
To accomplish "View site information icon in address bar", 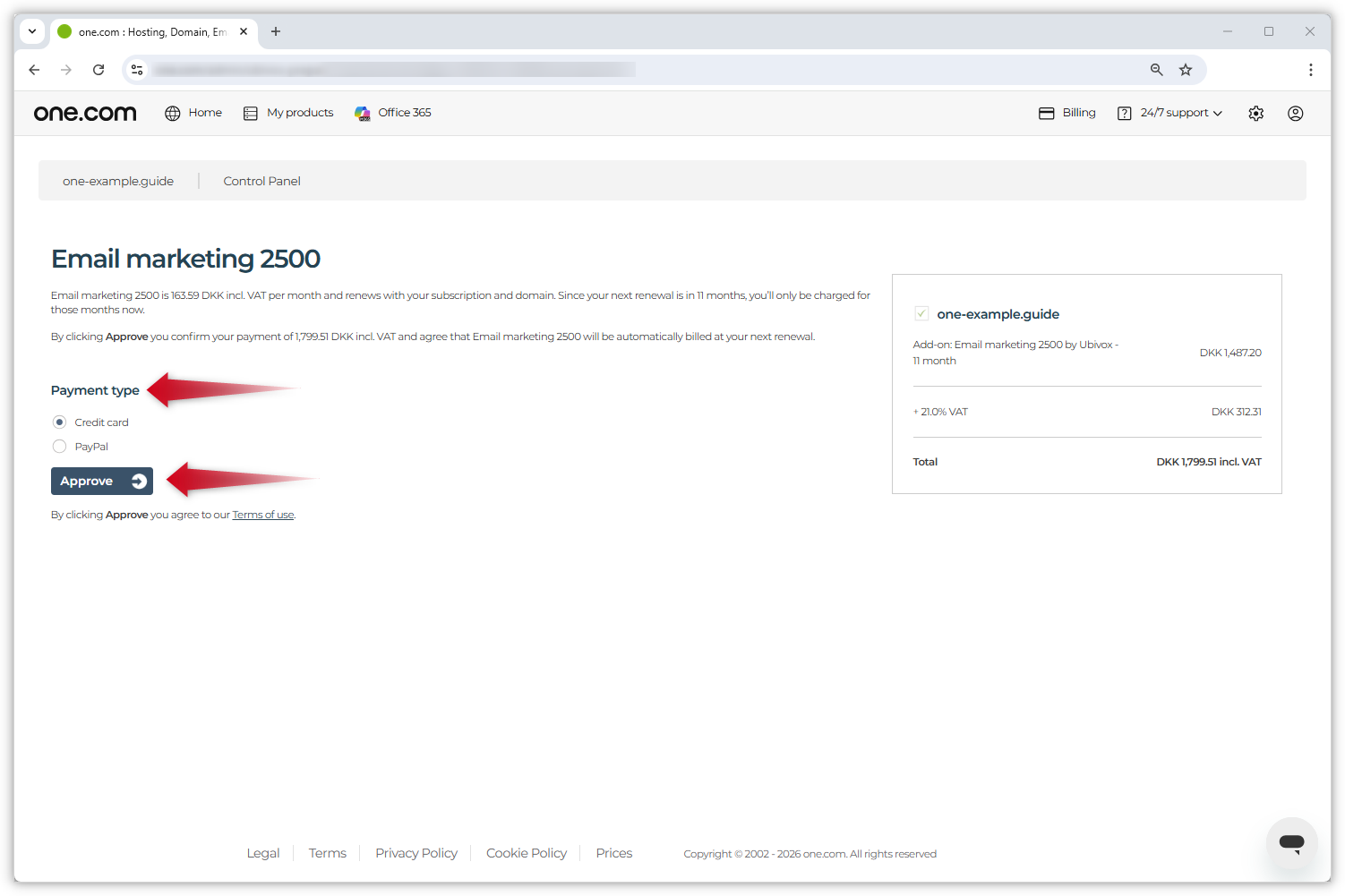I will coord(137,70).
